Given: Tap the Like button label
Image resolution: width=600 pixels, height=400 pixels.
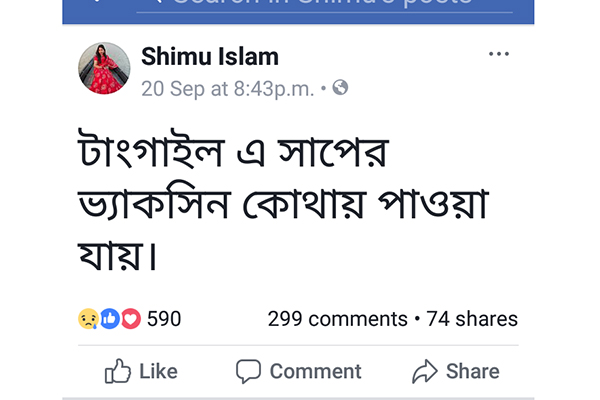Looking at the screenshot, I should click(158, 371).
